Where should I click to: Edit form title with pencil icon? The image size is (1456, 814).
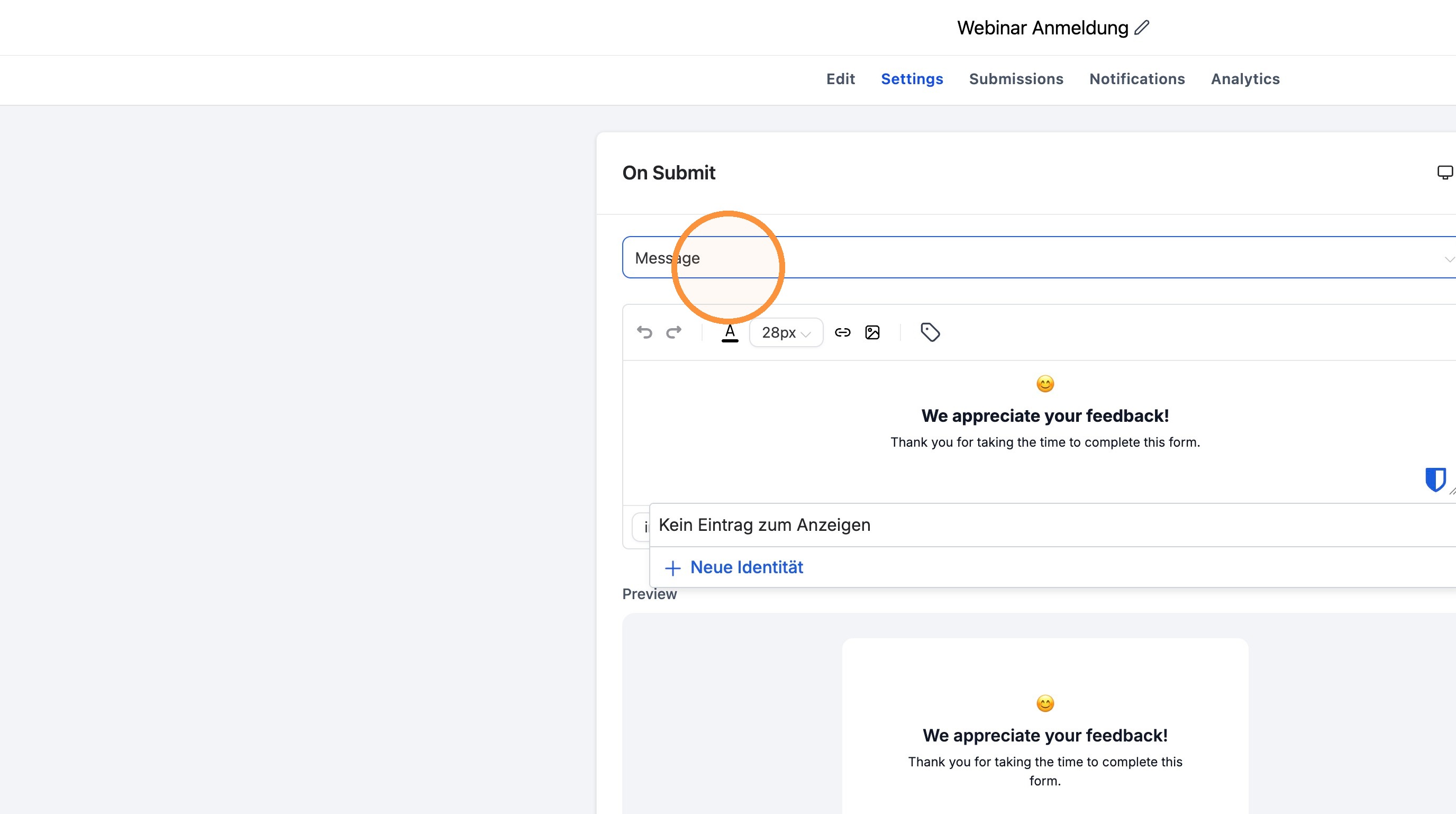point(1141,28)
